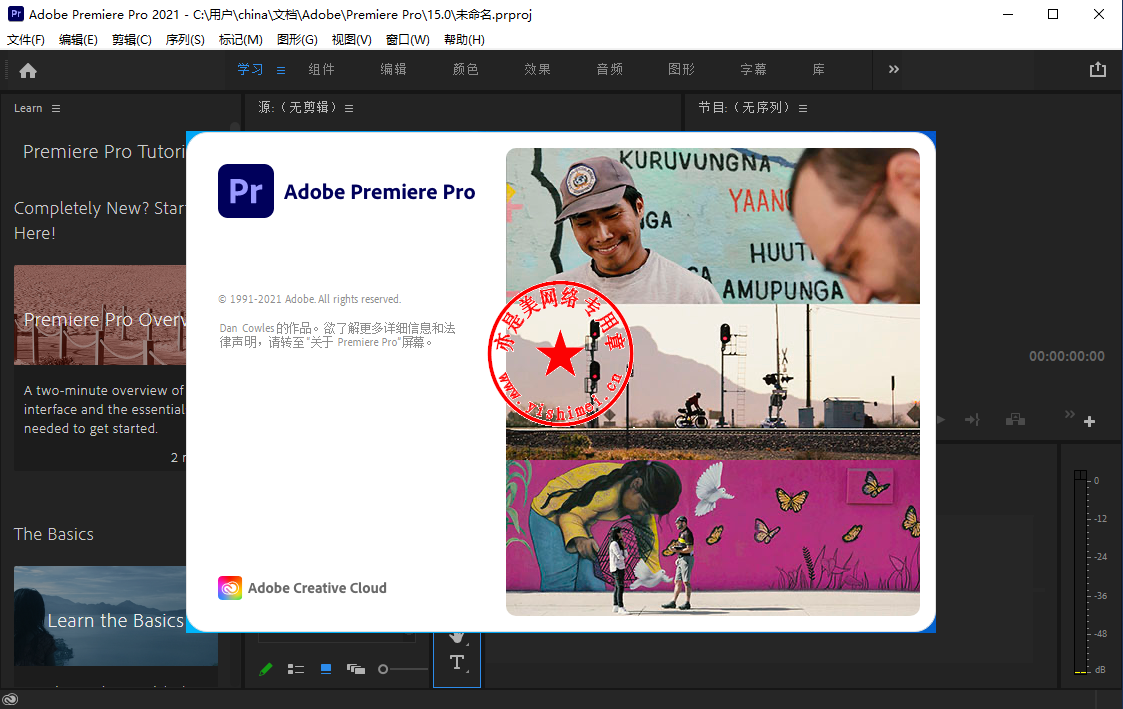This screenshot has width=1123, height=709.
Task: Switch Project panel to Freeform view
Action: point(356,669)
